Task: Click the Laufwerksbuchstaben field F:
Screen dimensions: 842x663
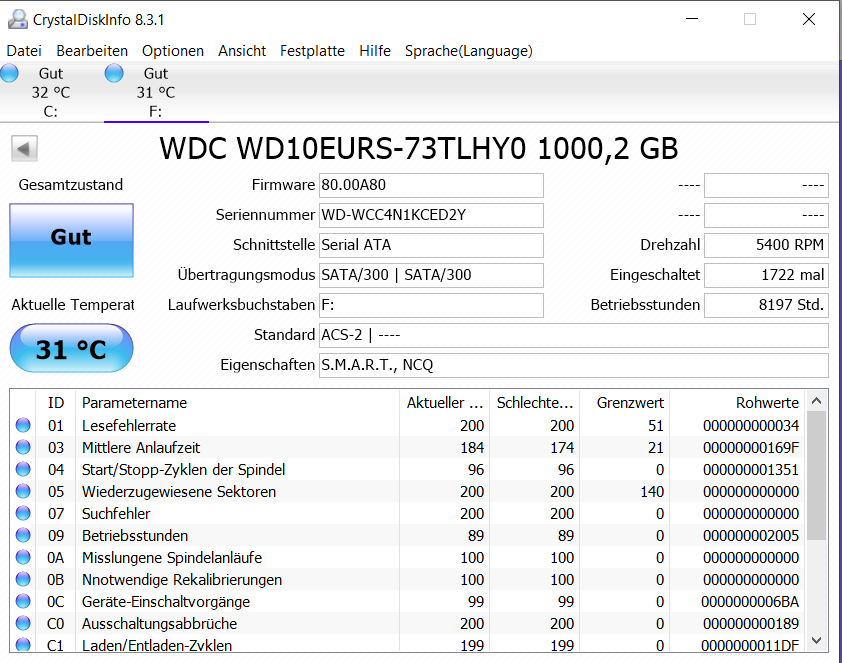Action: point(431,305)
